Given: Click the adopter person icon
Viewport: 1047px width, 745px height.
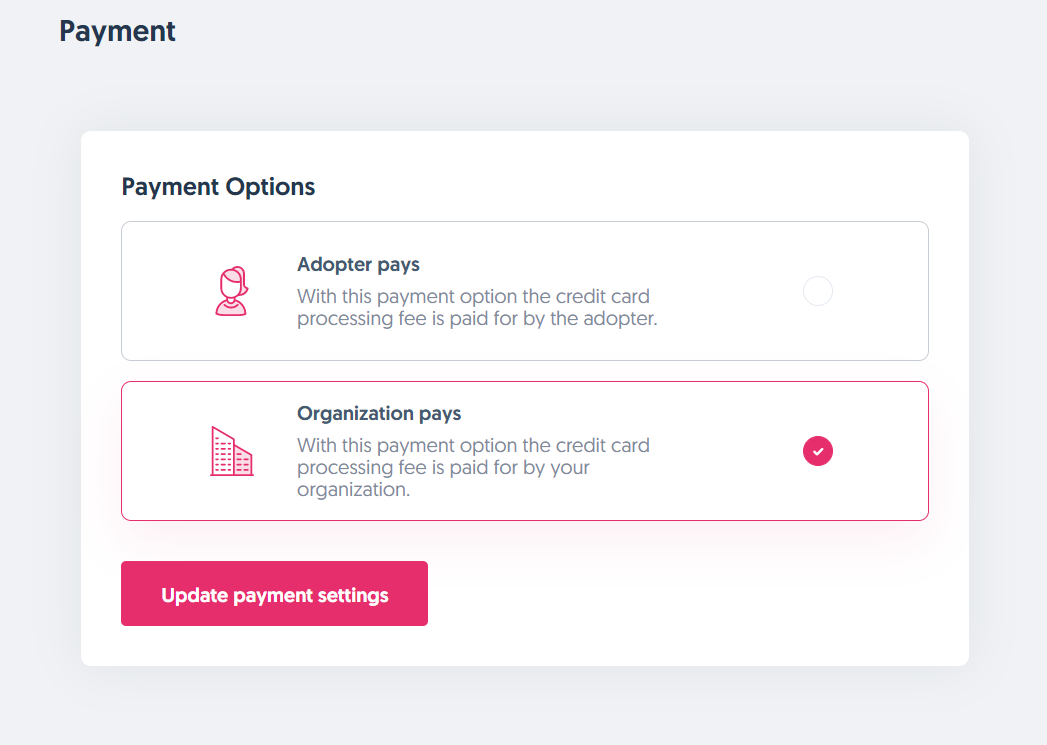Looking at the screenshot, I should (231, 291).
